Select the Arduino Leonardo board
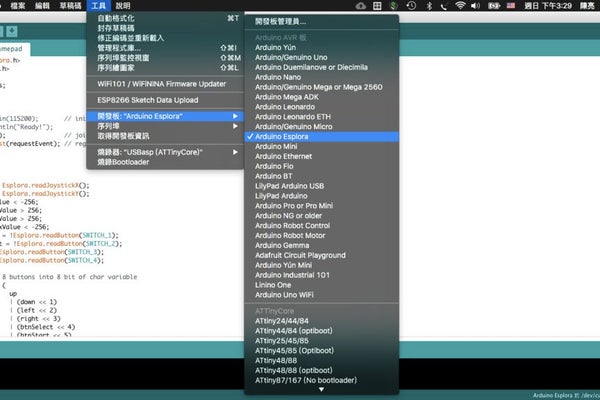The image size is (600, 400). pyautogui.click(x=321, y=107)
